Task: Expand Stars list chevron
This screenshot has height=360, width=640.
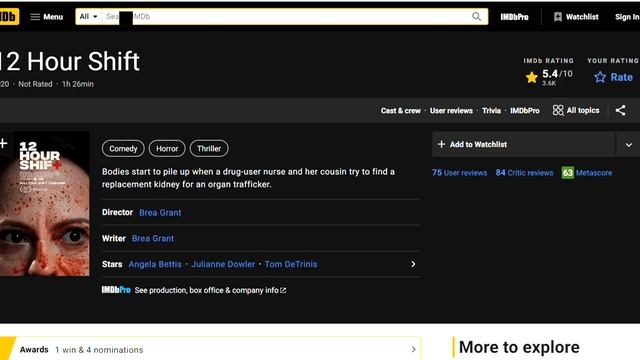Action: (x=413, y=264)
